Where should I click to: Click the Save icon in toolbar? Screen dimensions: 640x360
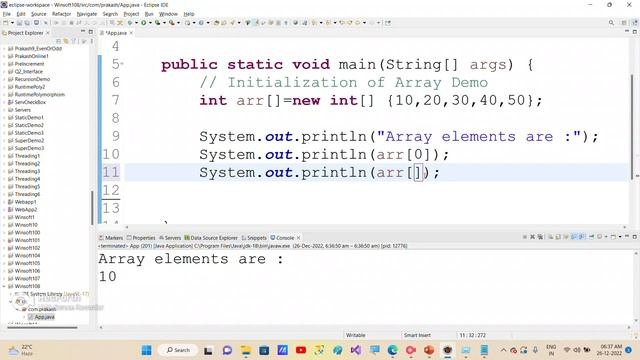point(19,23)
